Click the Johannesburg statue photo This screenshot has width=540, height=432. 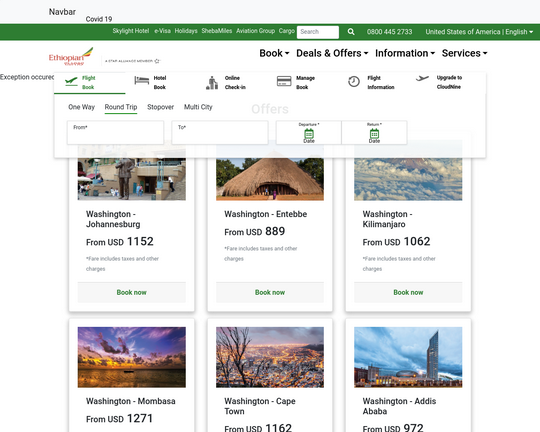[x=132, y=179]
